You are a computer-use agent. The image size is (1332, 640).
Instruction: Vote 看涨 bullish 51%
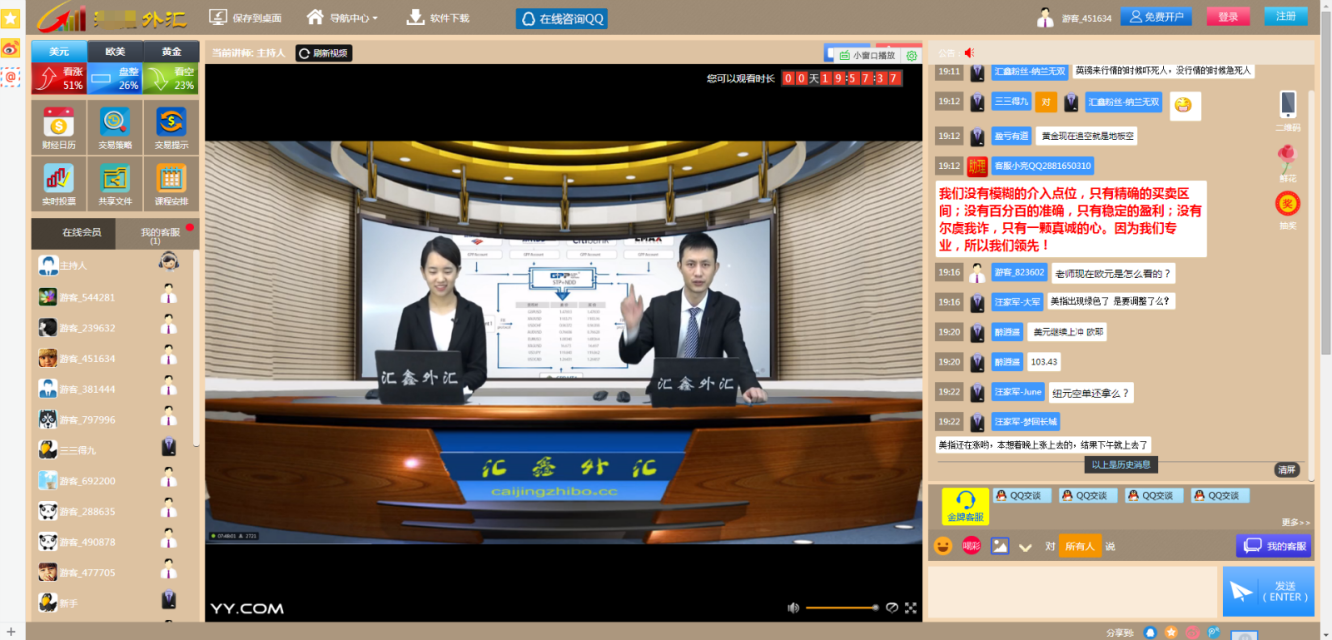pyautogui.click(x=59, y=78)
